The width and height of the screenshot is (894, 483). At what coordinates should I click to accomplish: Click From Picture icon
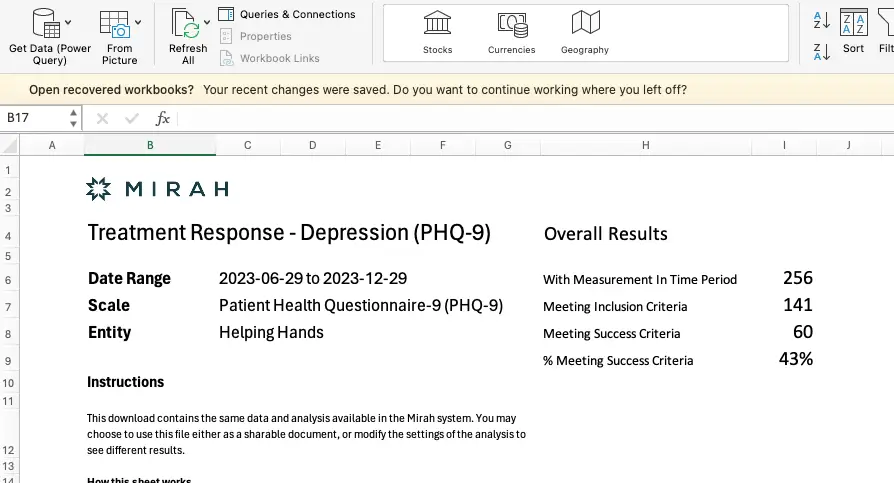point(115,24)
